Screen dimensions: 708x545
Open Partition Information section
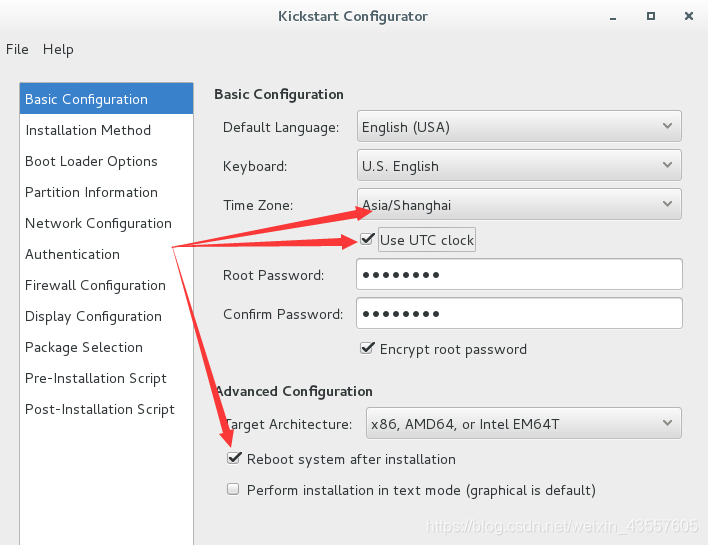[91, 192]
